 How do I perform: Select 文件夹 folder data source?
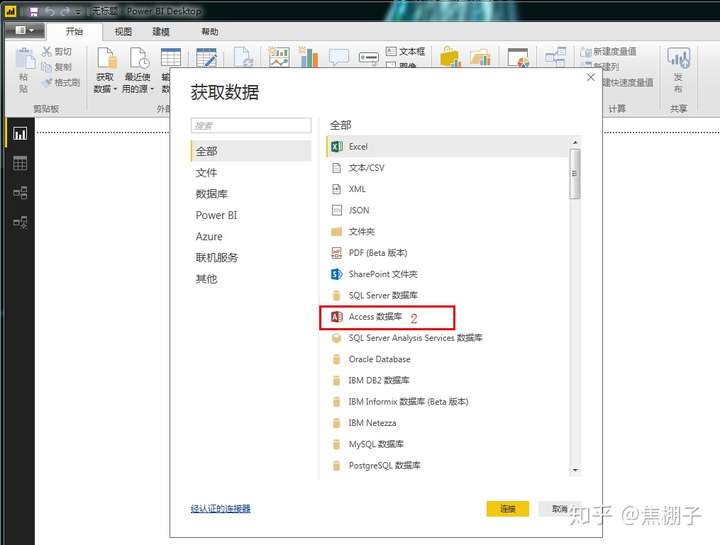pyautogui.click(x=447, y=231)
